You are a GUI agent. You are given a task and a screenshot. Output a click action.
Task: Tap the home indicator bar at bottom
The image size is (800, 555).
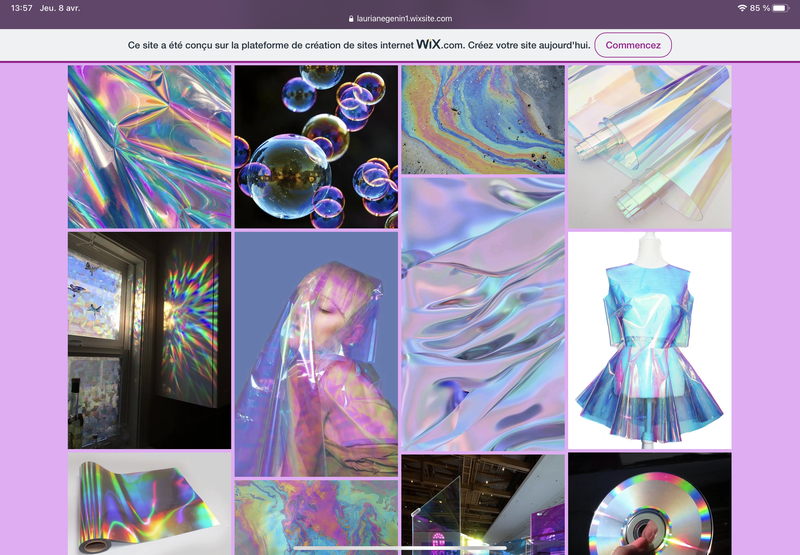coord(400,548)
